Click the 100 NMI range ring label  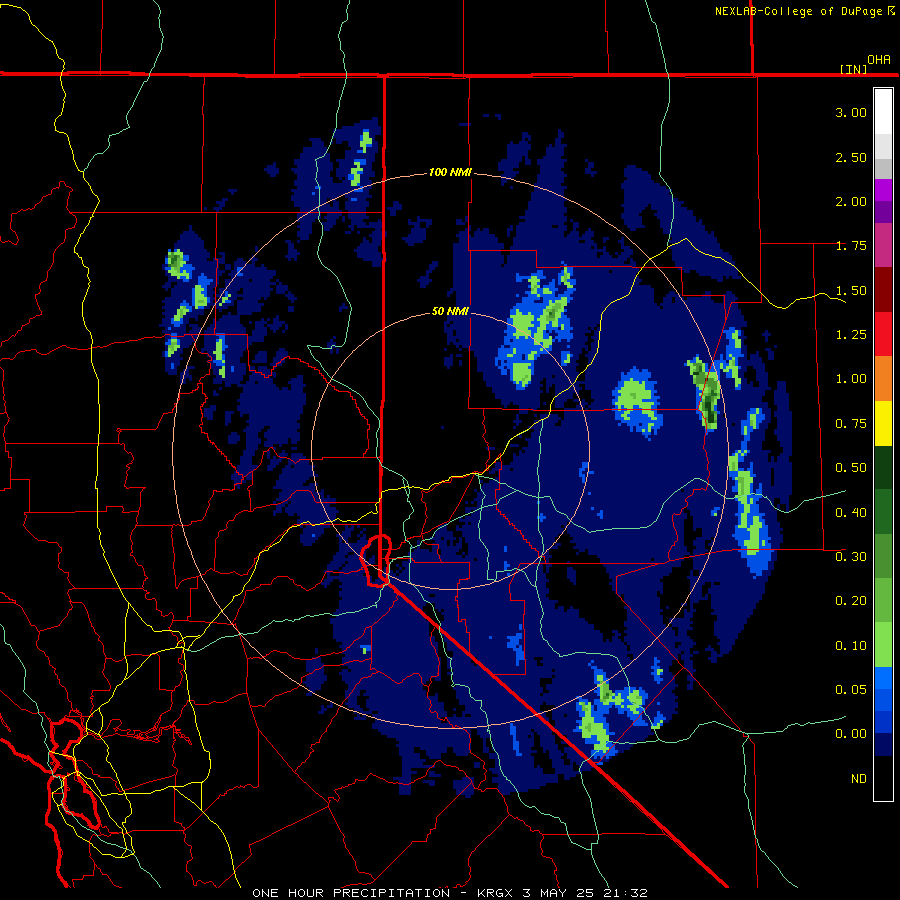point(450,172)
